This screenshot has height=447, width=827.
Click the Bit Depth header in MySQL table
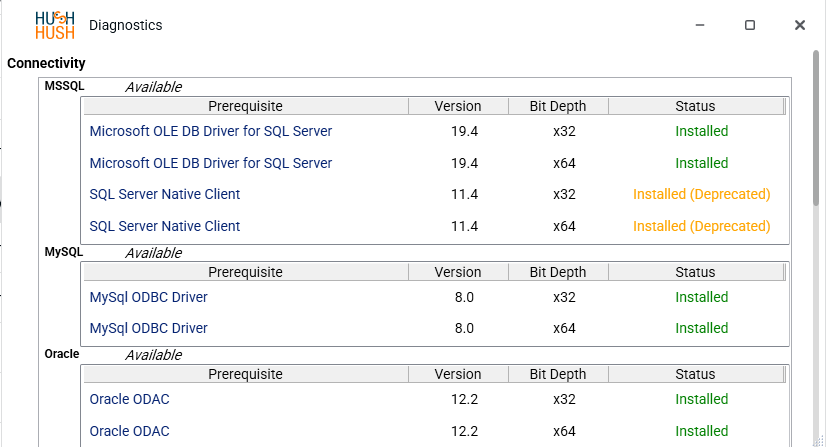[x=558, y=272]
